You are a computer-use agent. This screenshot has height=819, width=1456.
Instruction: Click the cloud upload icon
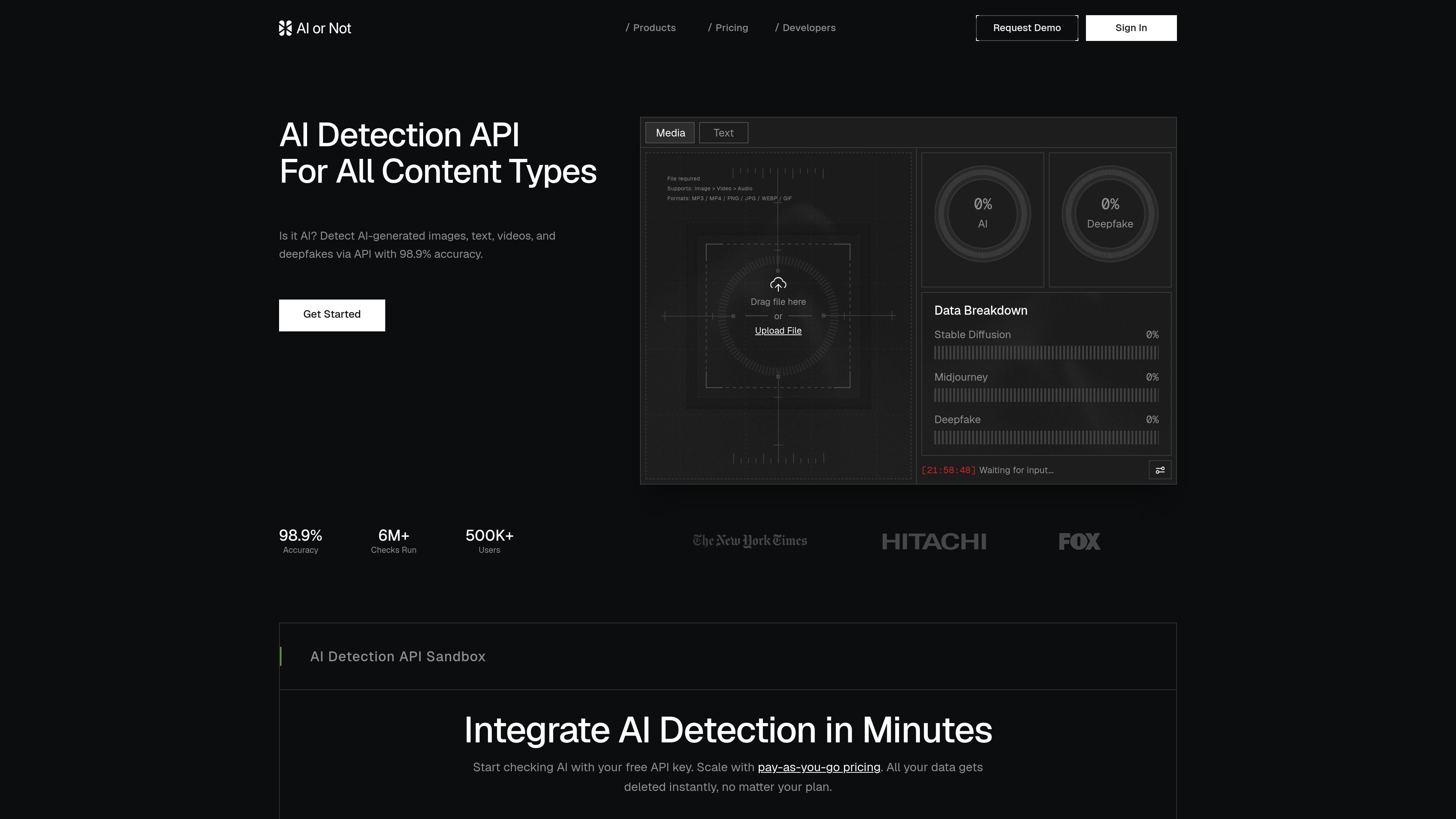pos(778,284)
